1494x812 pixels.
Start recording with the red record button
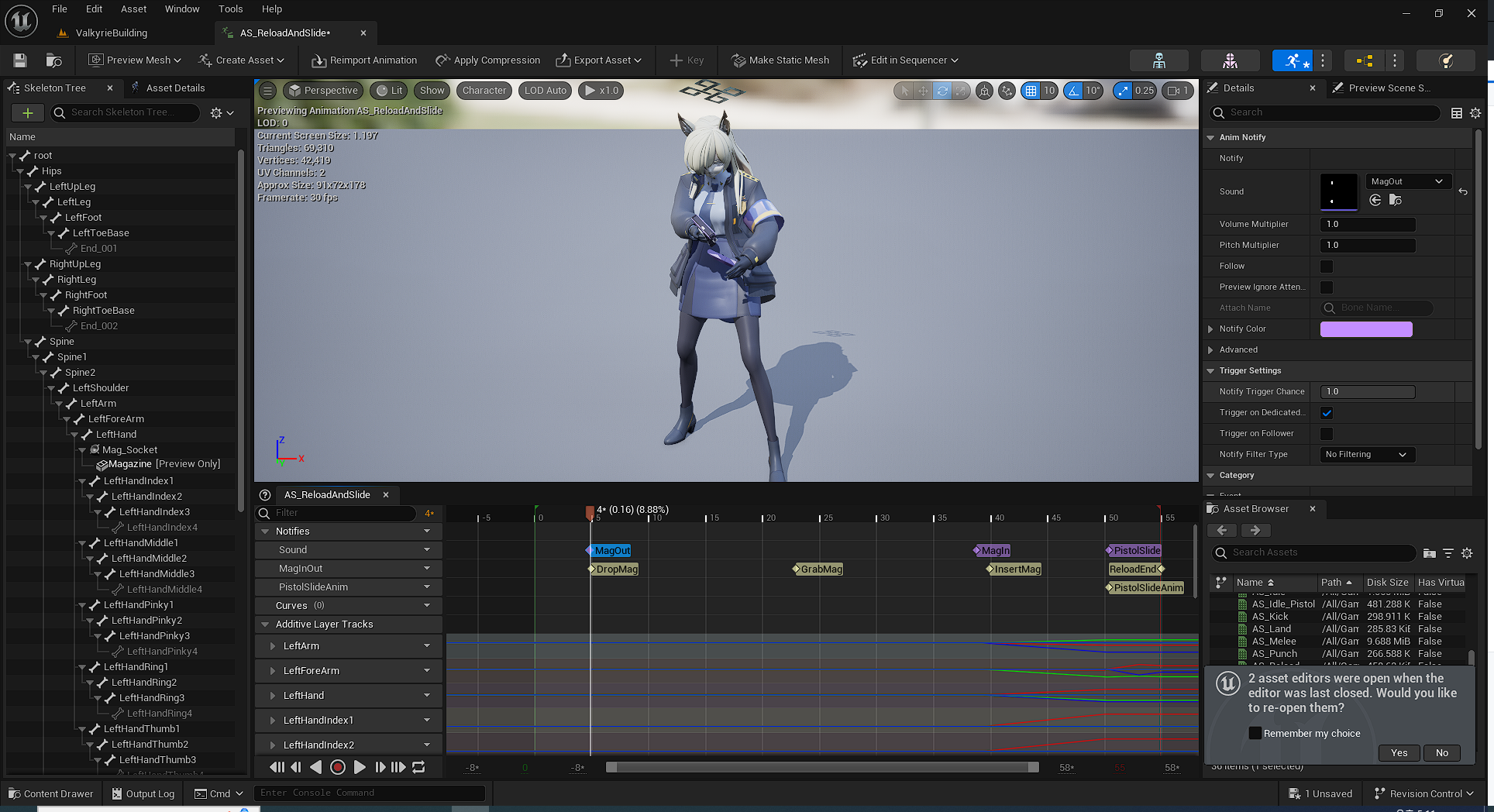pos(338,767)
